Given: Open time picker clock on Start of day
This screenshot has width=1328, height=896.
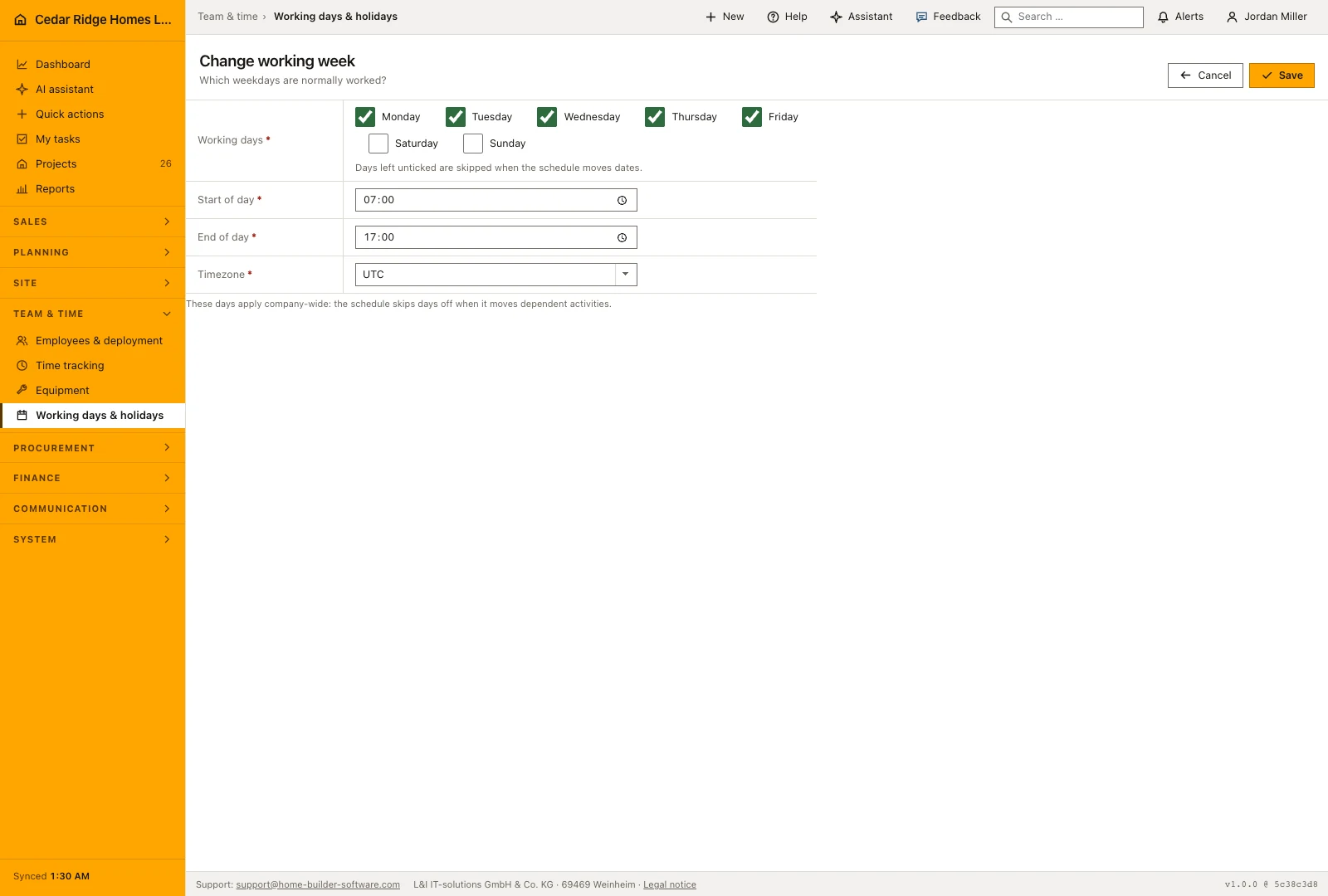Looking at the screenshot, I should [x=622, y=200].
